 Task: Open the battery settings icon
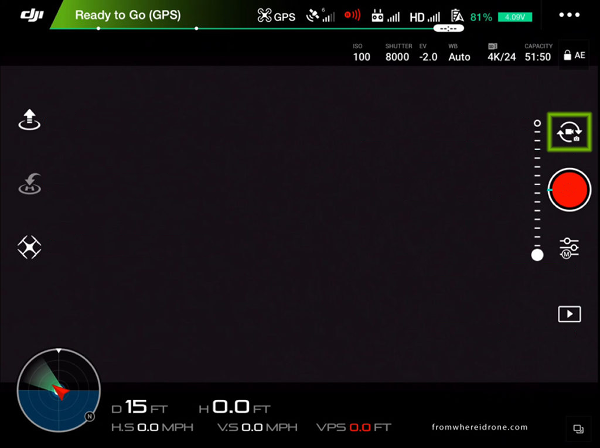pos(457,16)
